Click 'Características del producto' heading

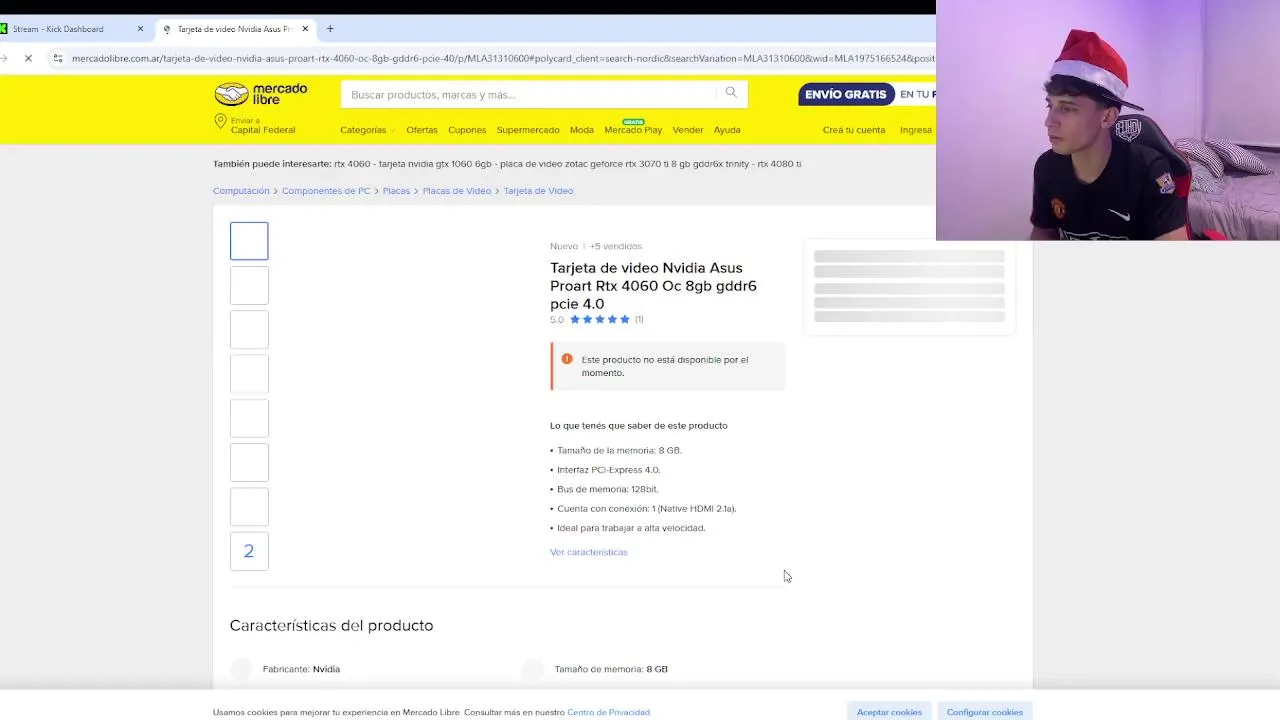(x=331, y=625)
